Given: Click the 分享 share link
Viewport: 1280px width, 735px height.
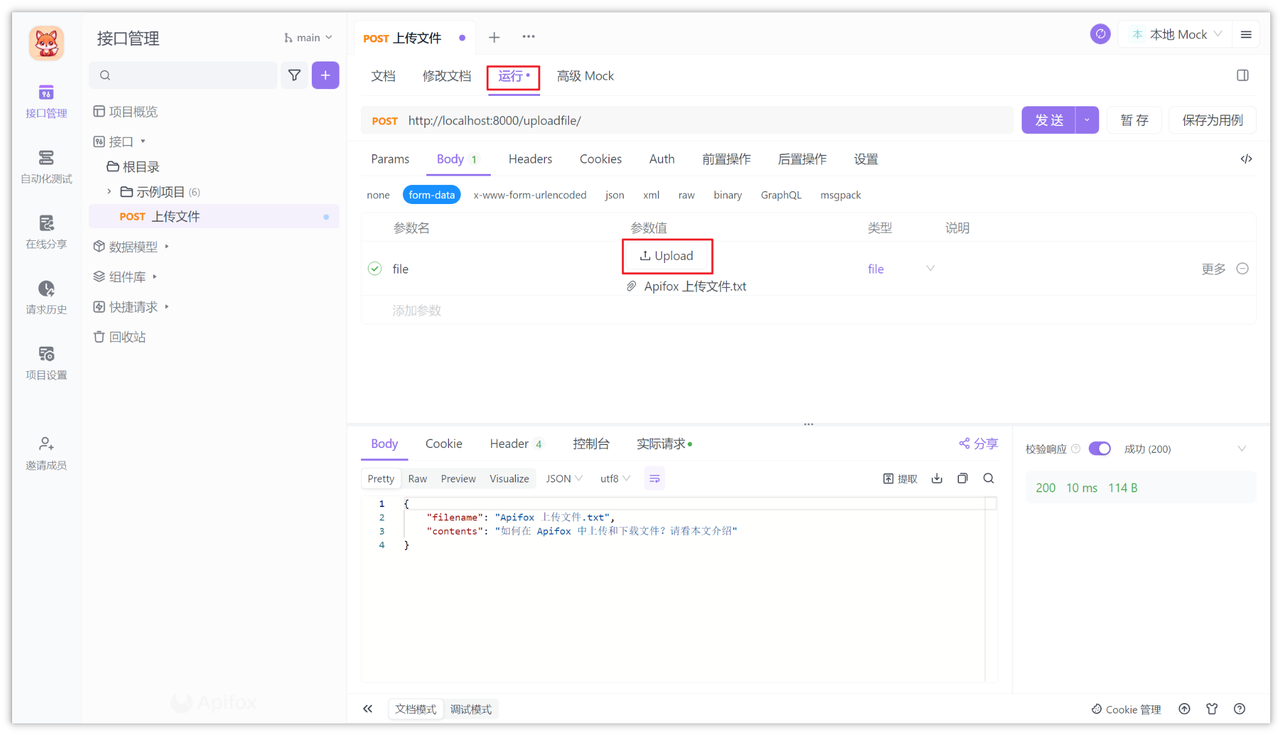Looking at the screenshot, I should [x=978, y=444].
